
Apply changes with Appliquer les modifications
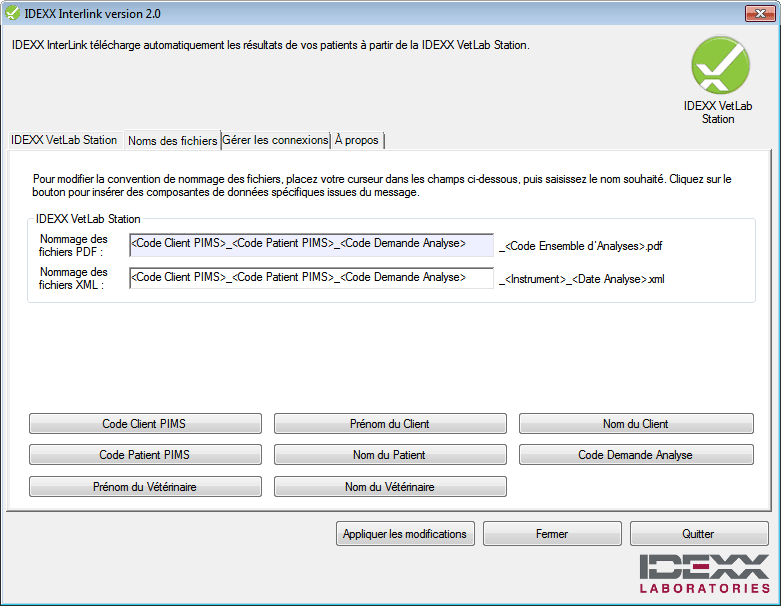click(404, 534)
